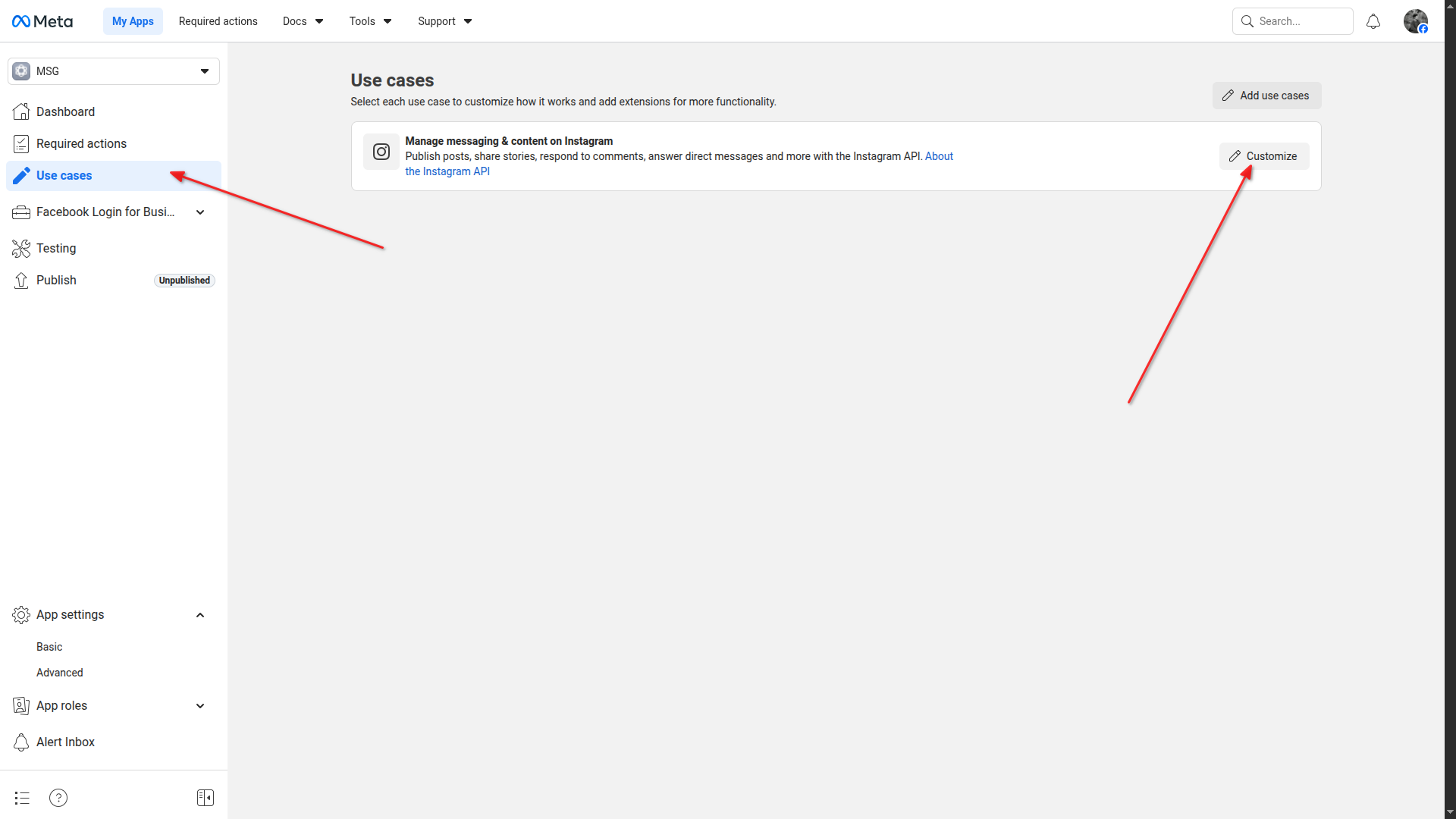Expand the App roles section
1456x819 pixels.
pyautogui.click(x=200, y=706)
